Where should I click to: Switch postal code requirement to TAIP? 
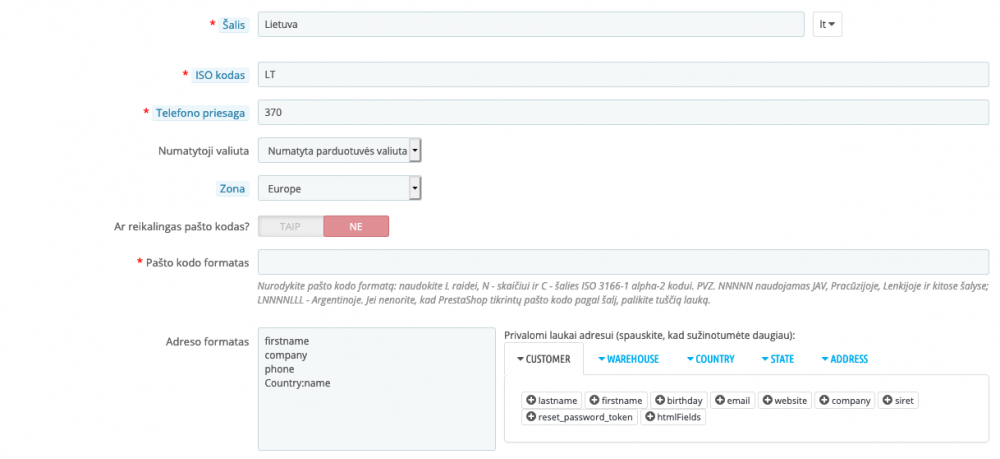[x=290, y=227]
